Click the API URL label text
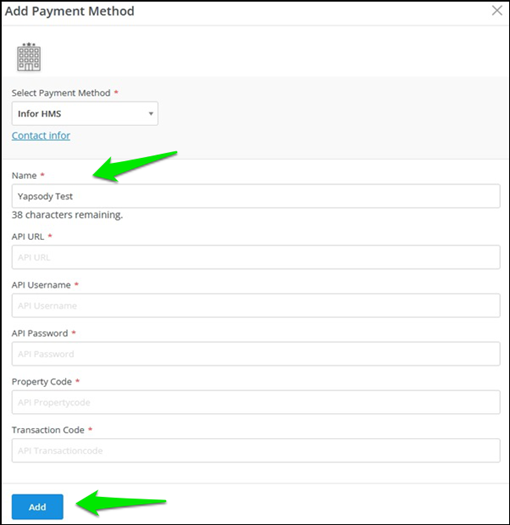The width and height of the screenshot is (510, 525). click(28, 237)
